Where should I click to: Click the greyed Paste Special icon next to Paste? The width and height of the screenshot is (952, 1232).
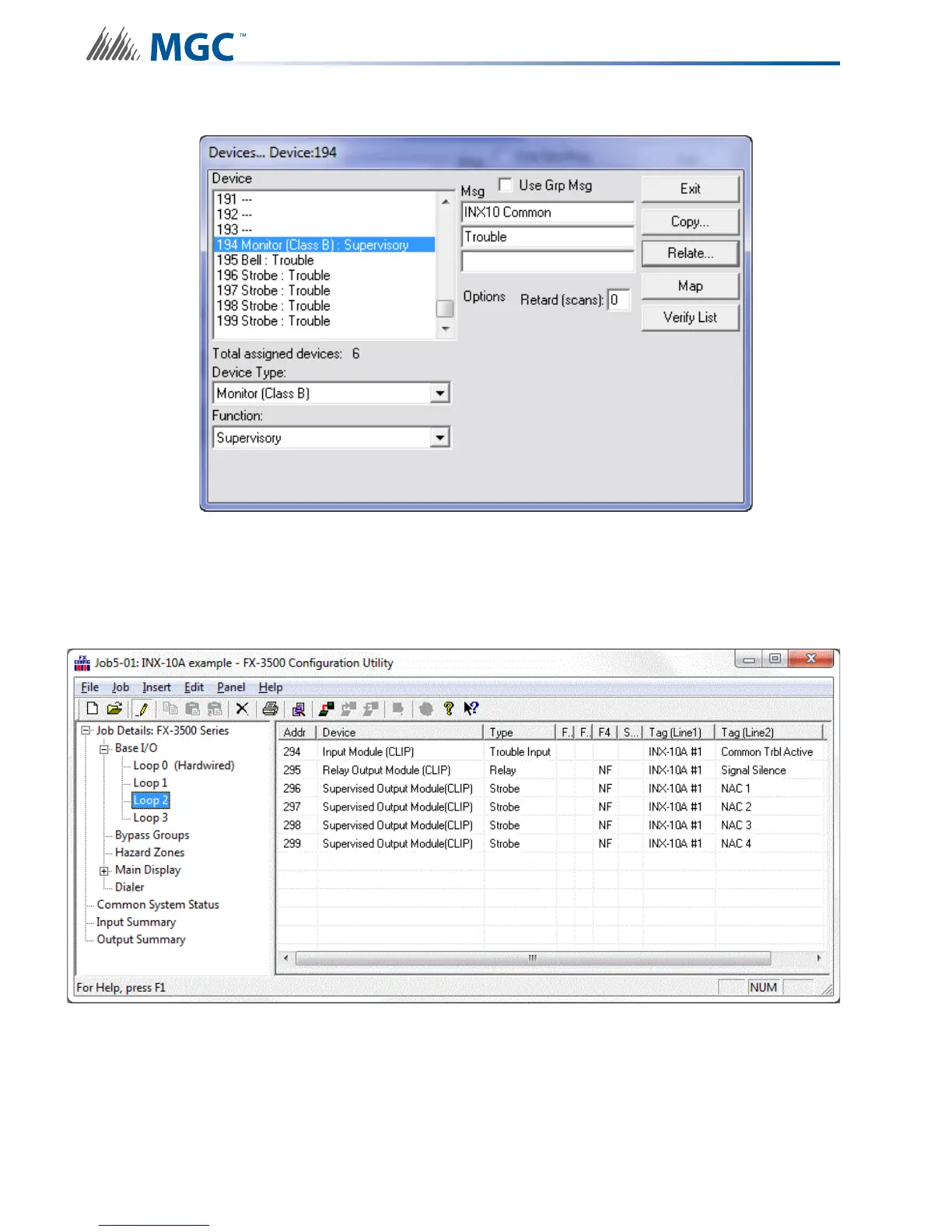click(x=215, y=709)
